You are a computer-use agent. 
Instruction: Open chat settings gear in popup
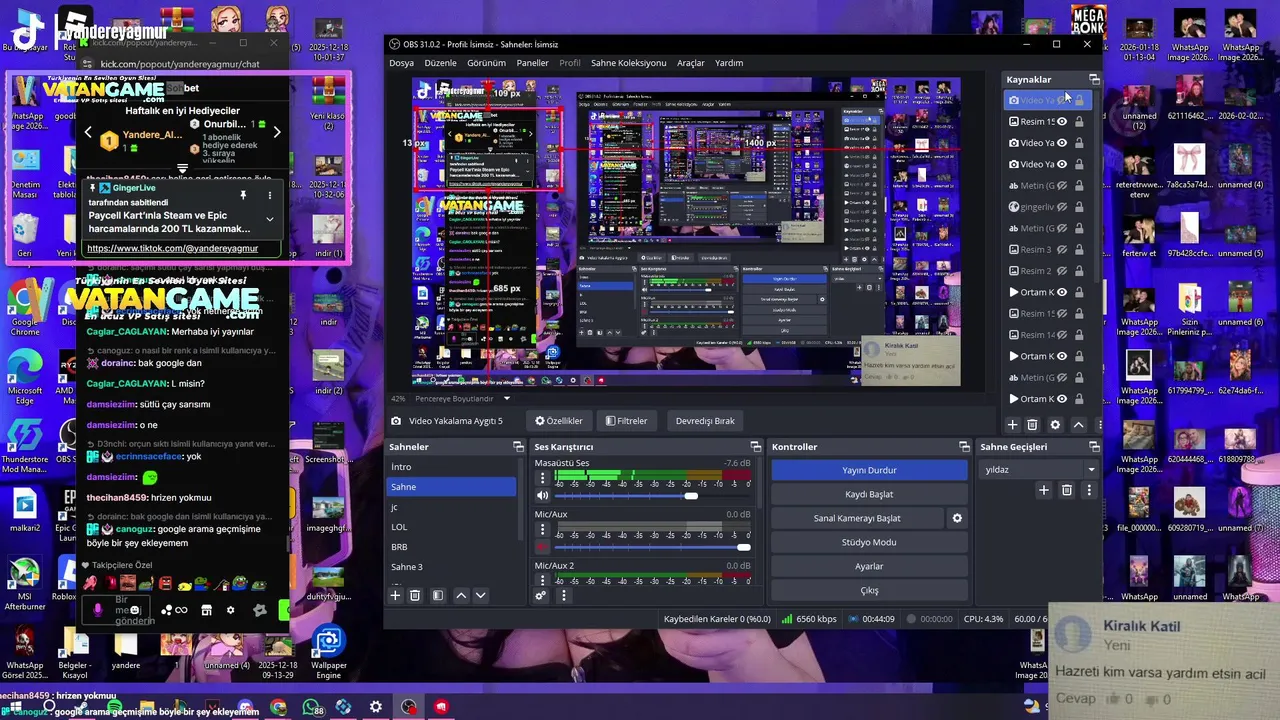[231, 610]
